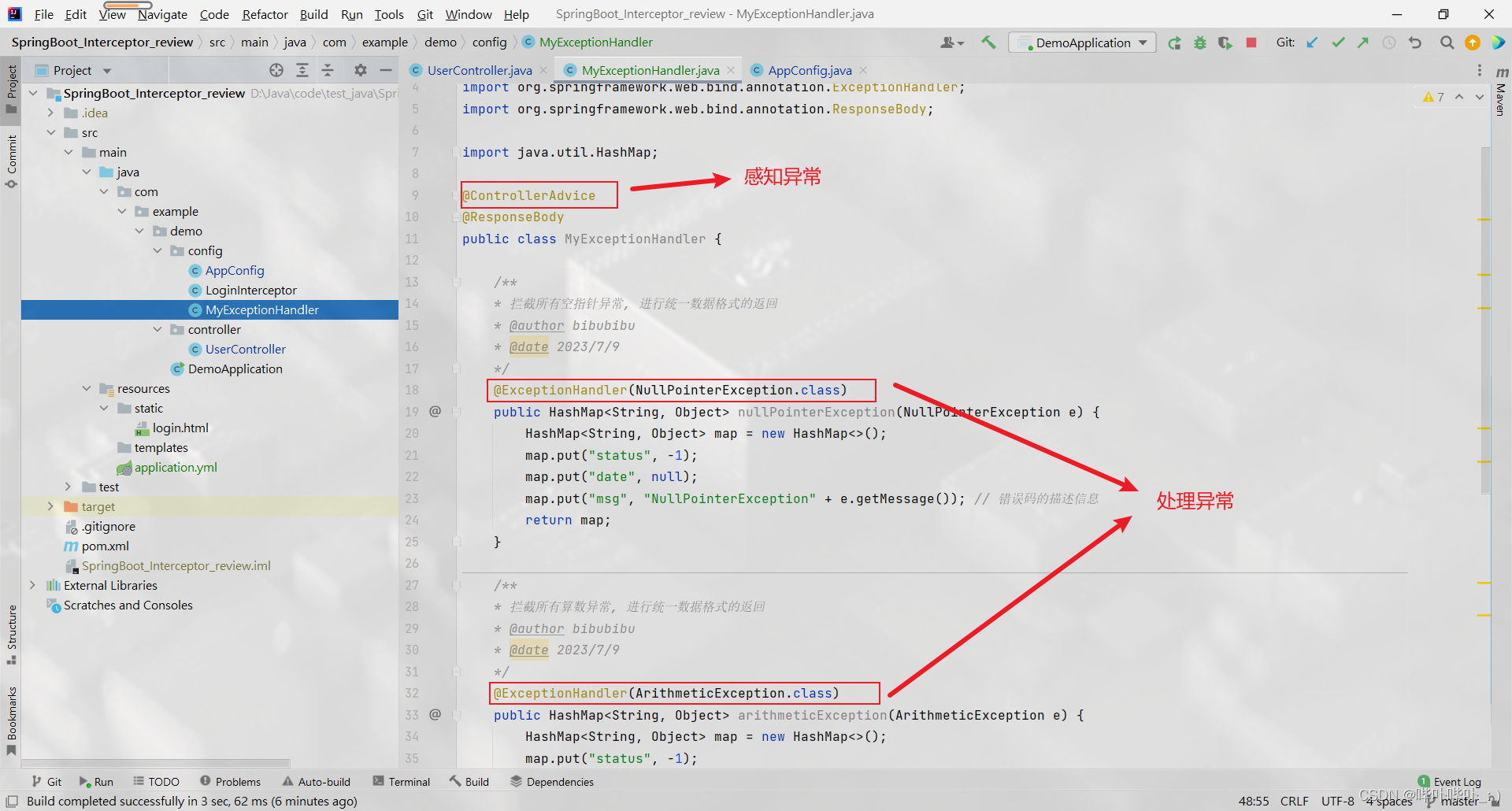Update project with the blue Git arrow

click(1313, 43)
